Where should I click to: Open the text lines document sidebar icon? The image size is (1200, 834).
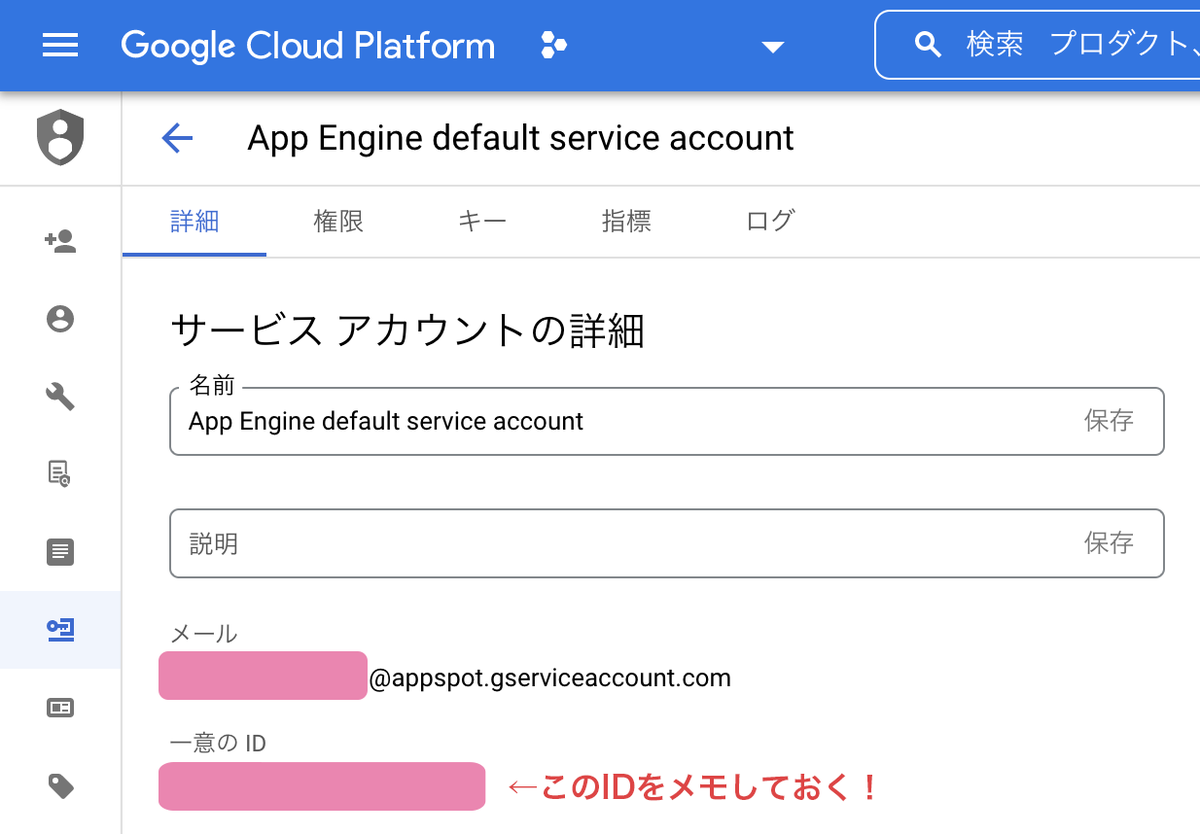[60, 552]
